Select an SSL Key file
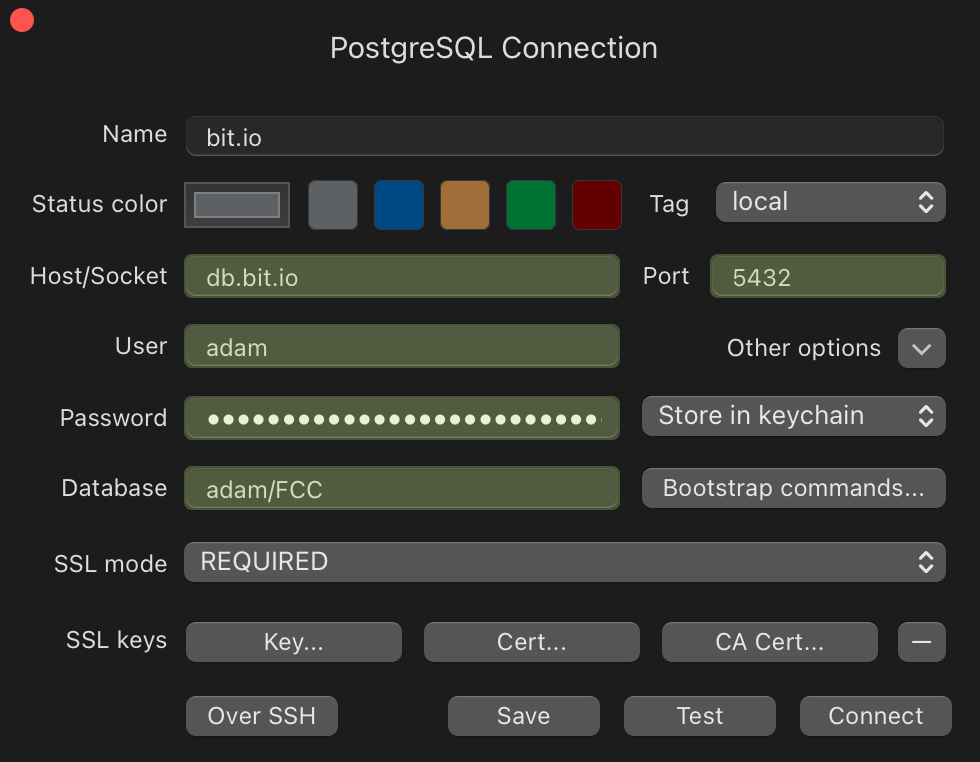This screenshot has width=980, height=762. [294, 642]
